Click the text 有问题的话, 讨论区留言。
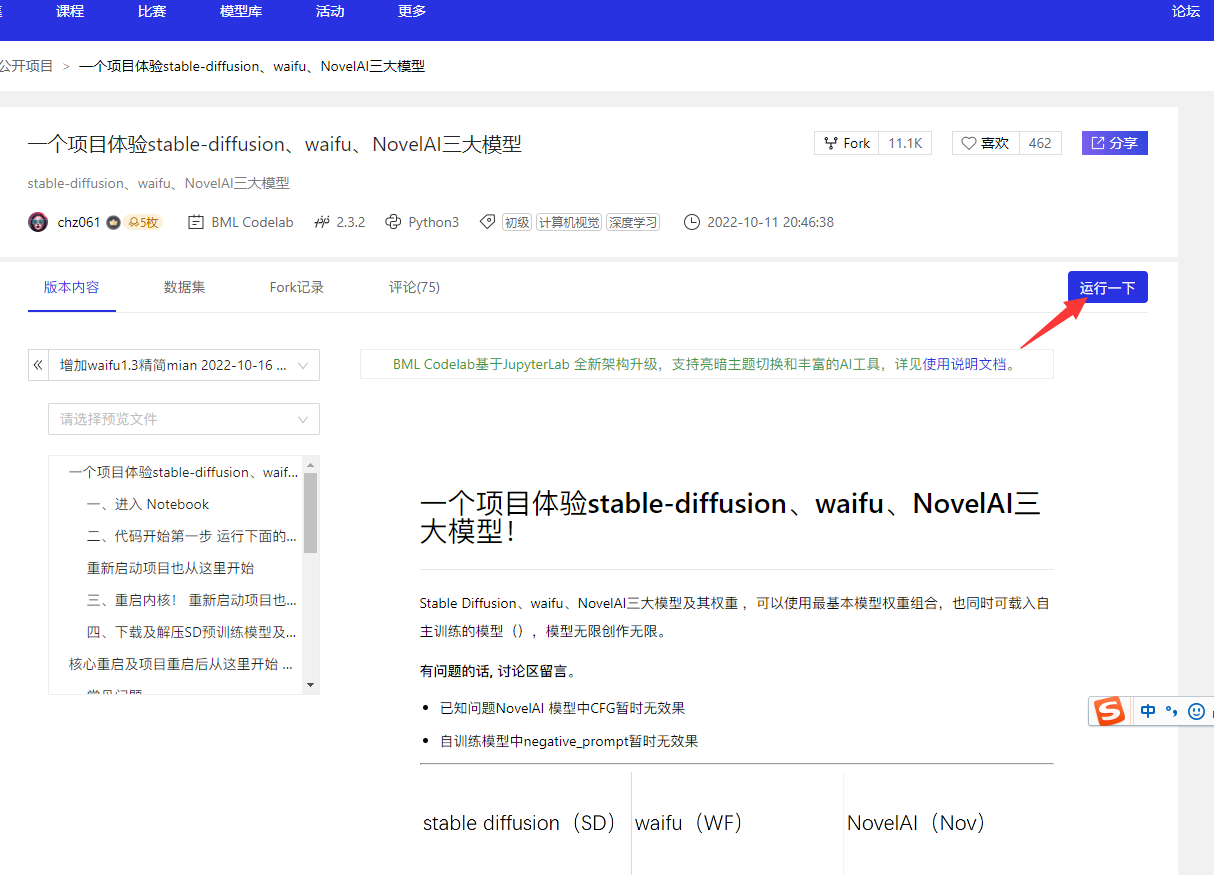Screen dimensions: 1214x875 [498, 671]
